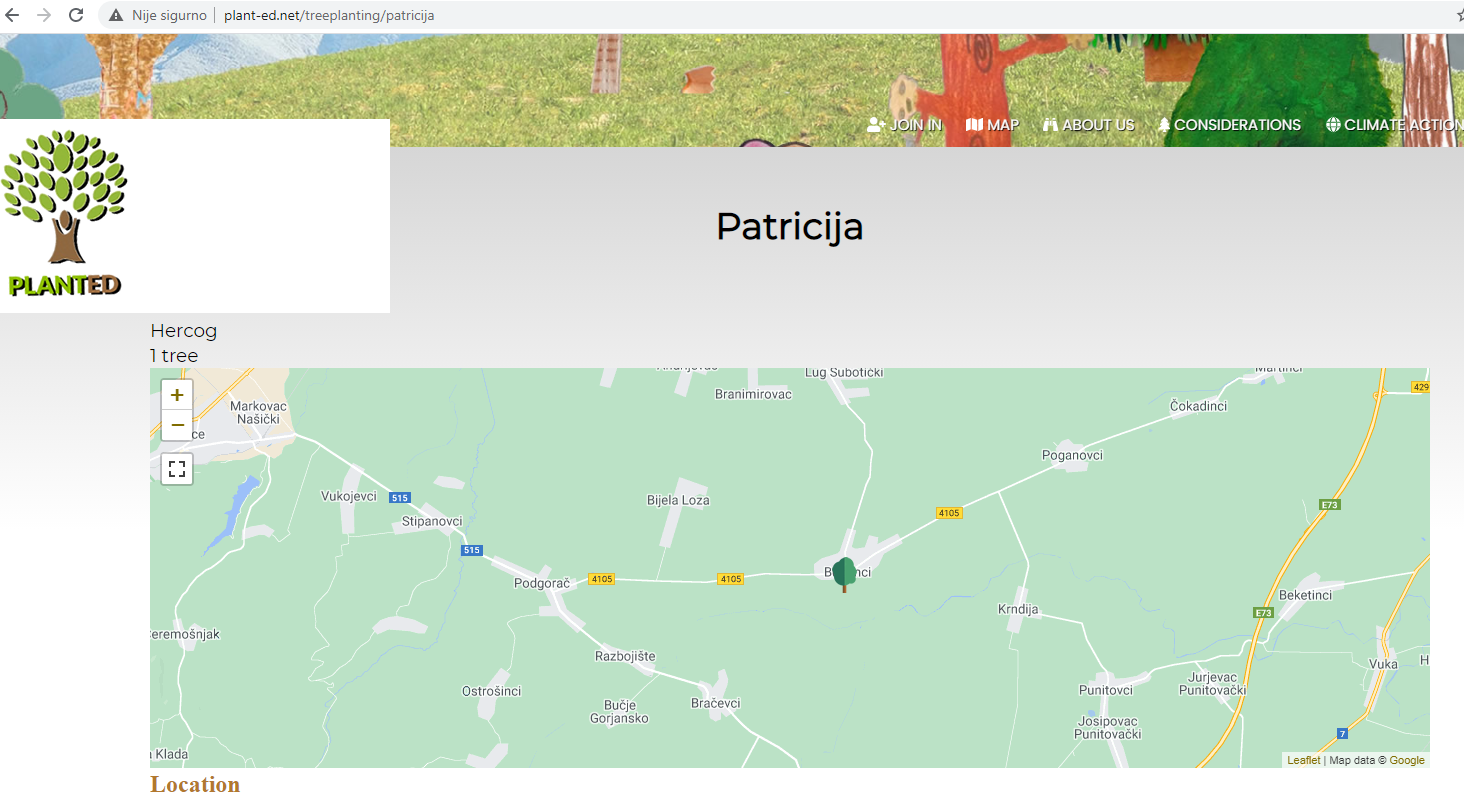Open the CONSIDERATIONS menu item
Image resolution: width=1464 pixels, height=799 pixels.
click(1229, 125)
